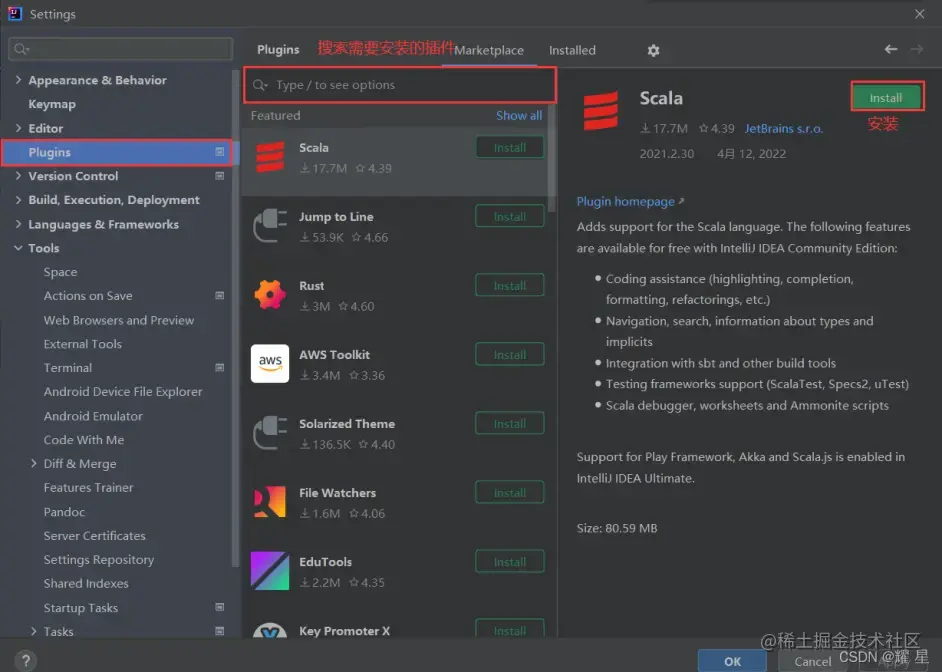Expand Build, Execution, Deployment section

click(18, 200)
